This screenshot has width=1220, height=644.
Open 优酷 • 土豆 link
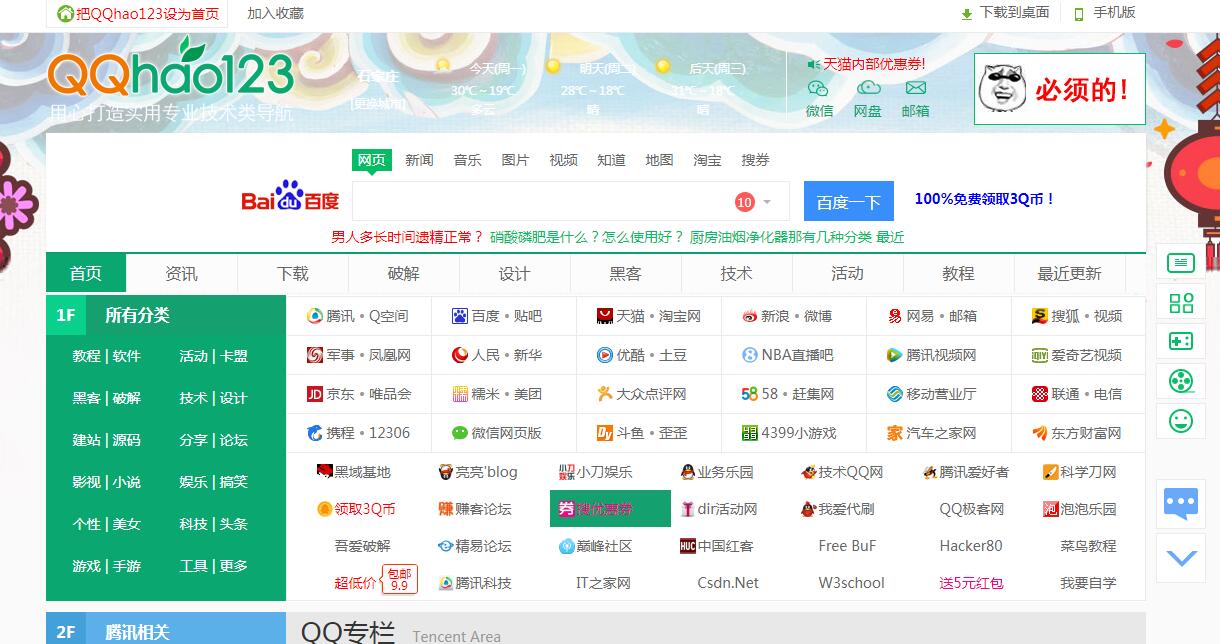pyautogui.click(x=642, y=355)
